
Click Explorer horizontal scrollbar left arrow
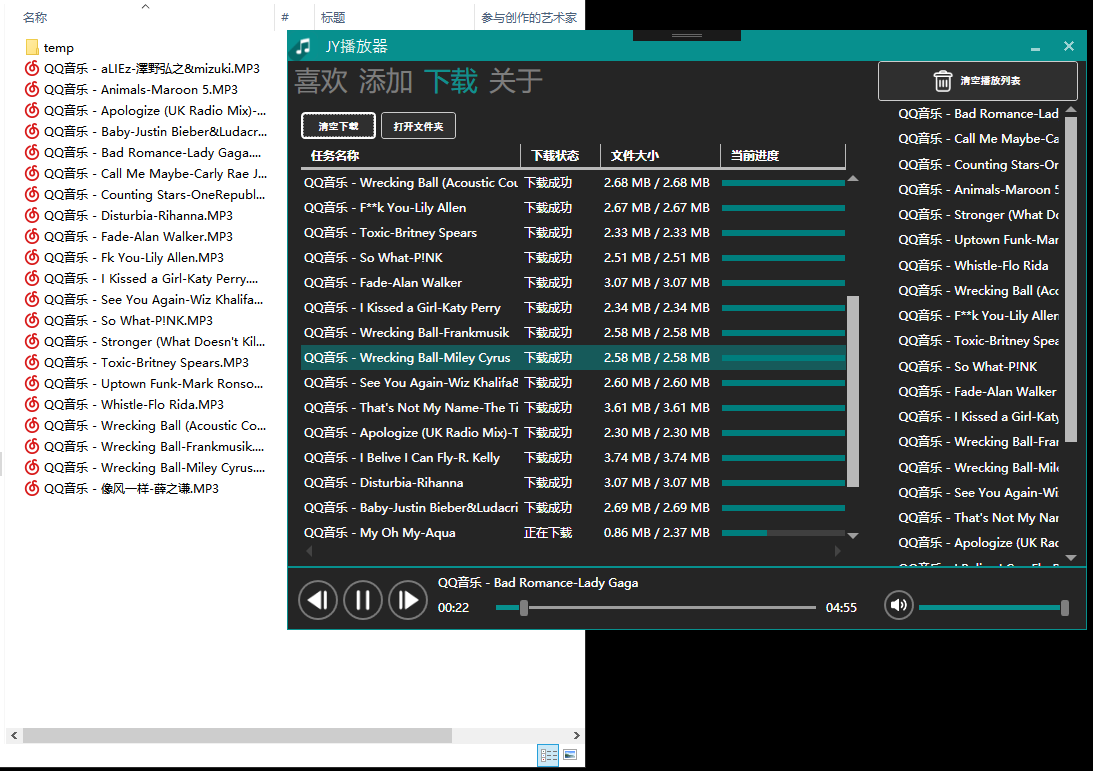click(14, 735)
